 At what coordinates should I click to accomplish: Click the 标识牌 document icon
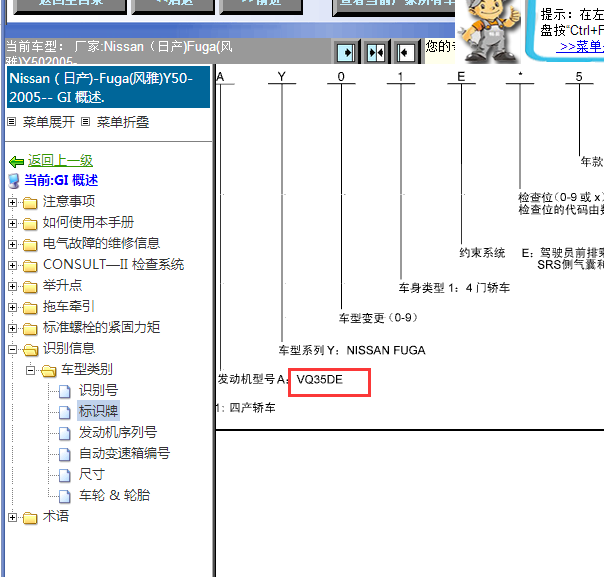pyautogui.click(x=65, y=412)
